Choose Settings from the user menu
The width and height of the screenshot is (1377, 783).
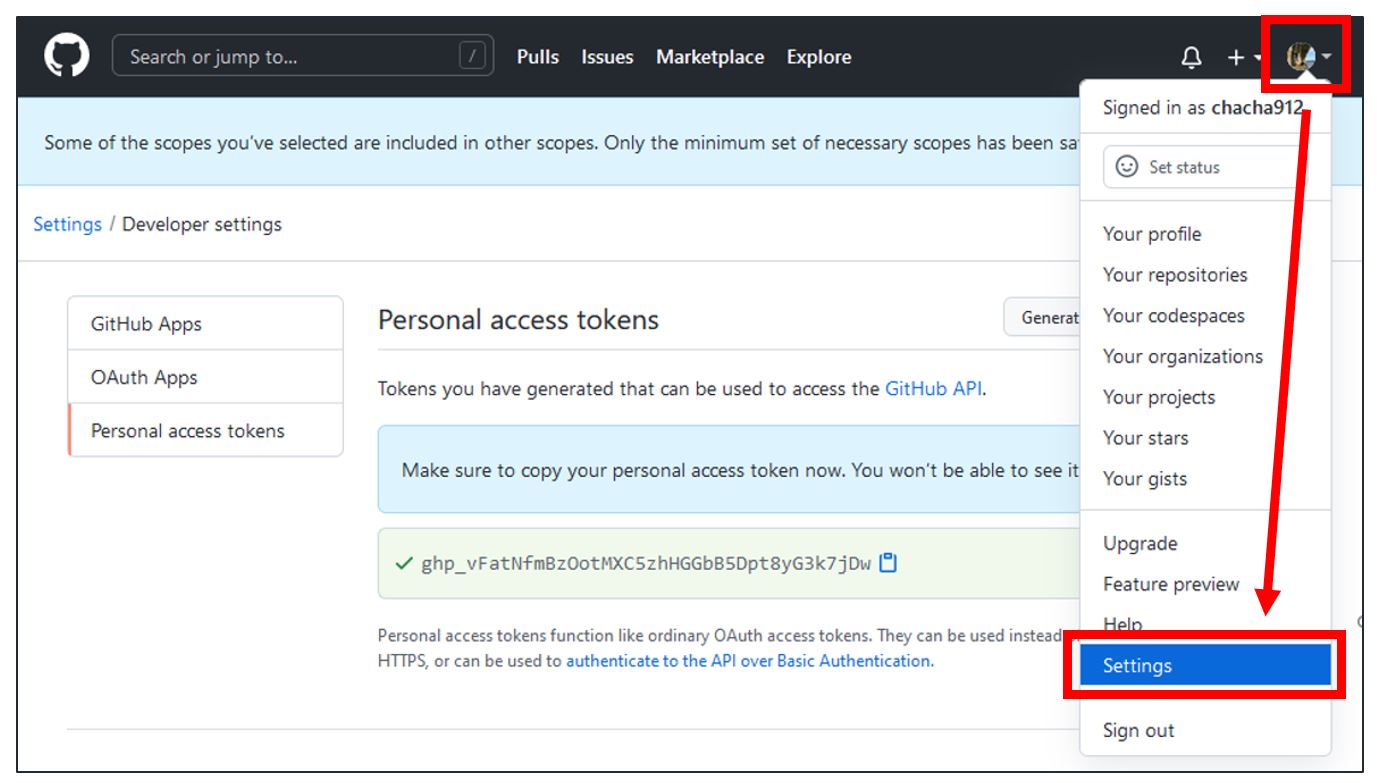(x=1137, y=663)
